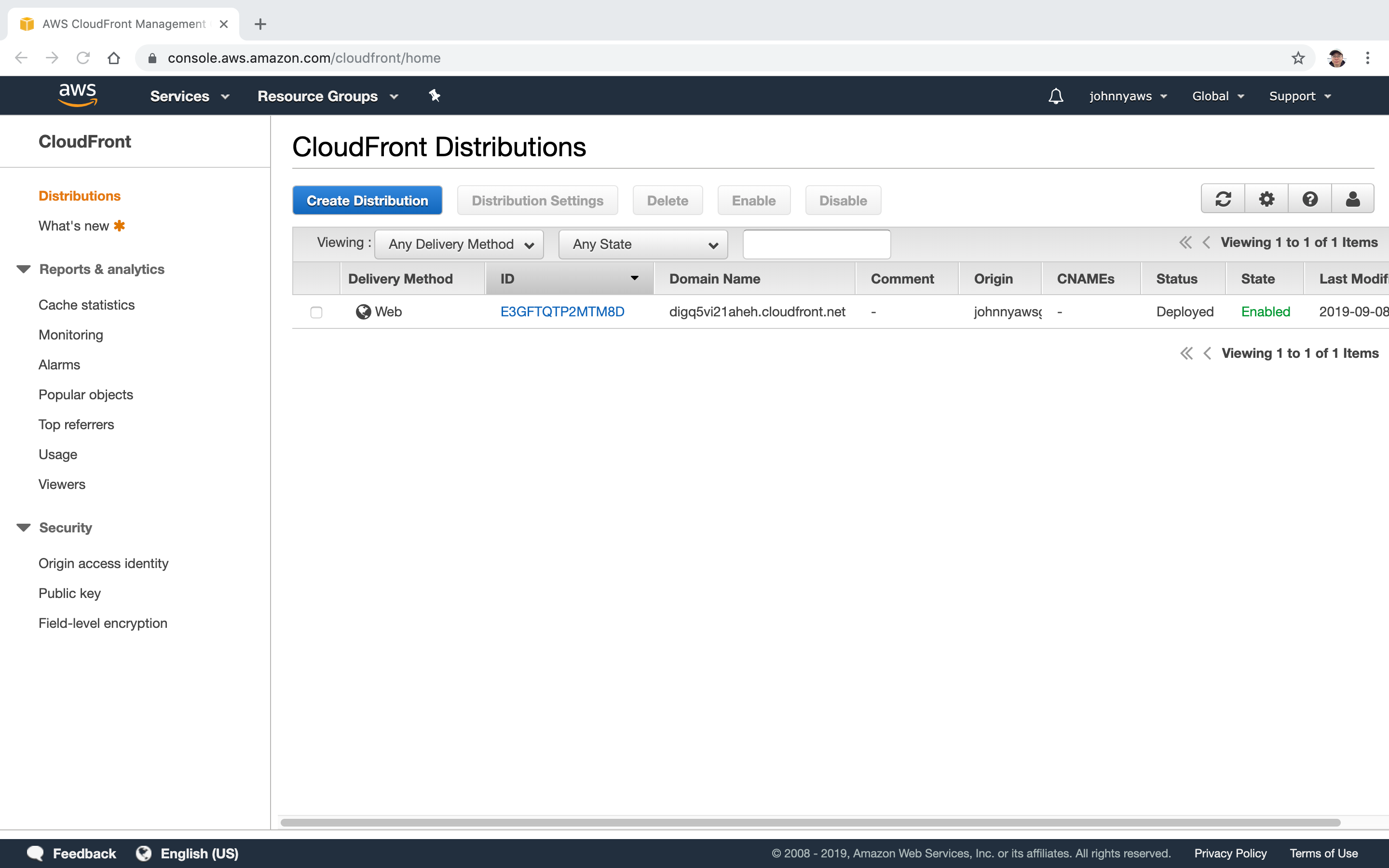Open a new browser tab
Screen dimensions: 1389x868
click(260, 24)
